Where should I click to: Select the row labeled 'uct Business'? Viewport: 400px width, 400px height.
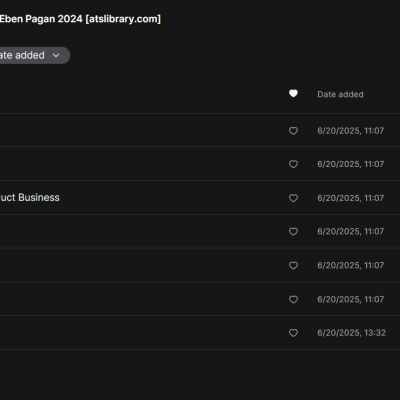[200, 197]
